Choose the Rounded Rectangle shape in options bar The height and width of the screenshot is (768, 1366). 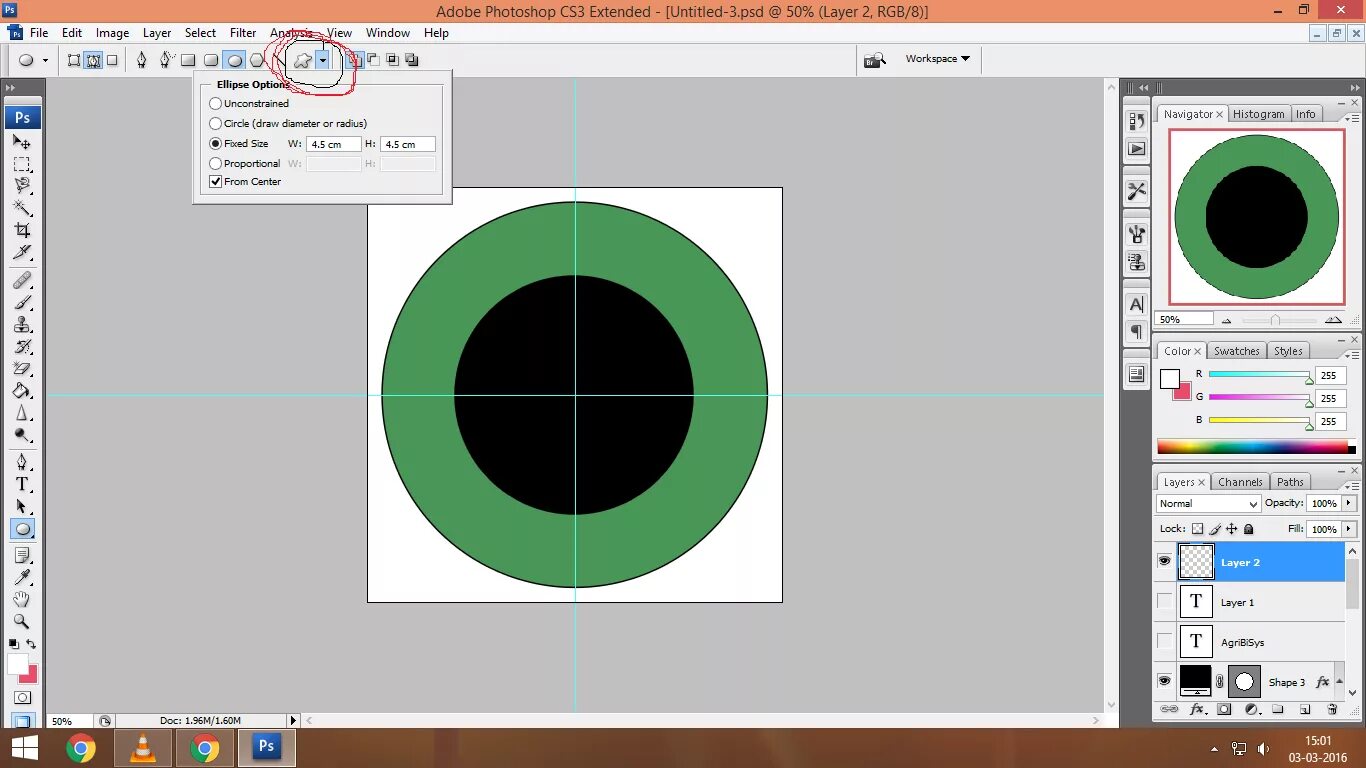(x=211, y=60)
